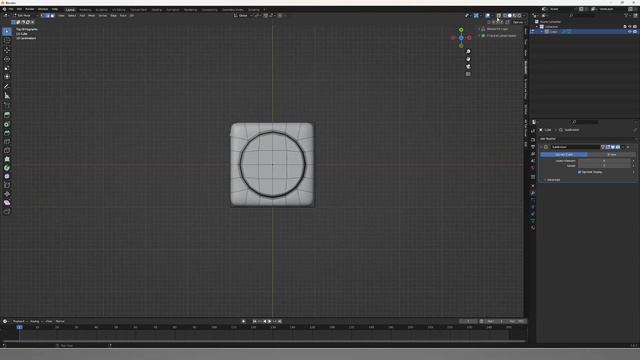Enable solid viewport shading
This screenshot has width=640, height=360.
tap(510, 16)
